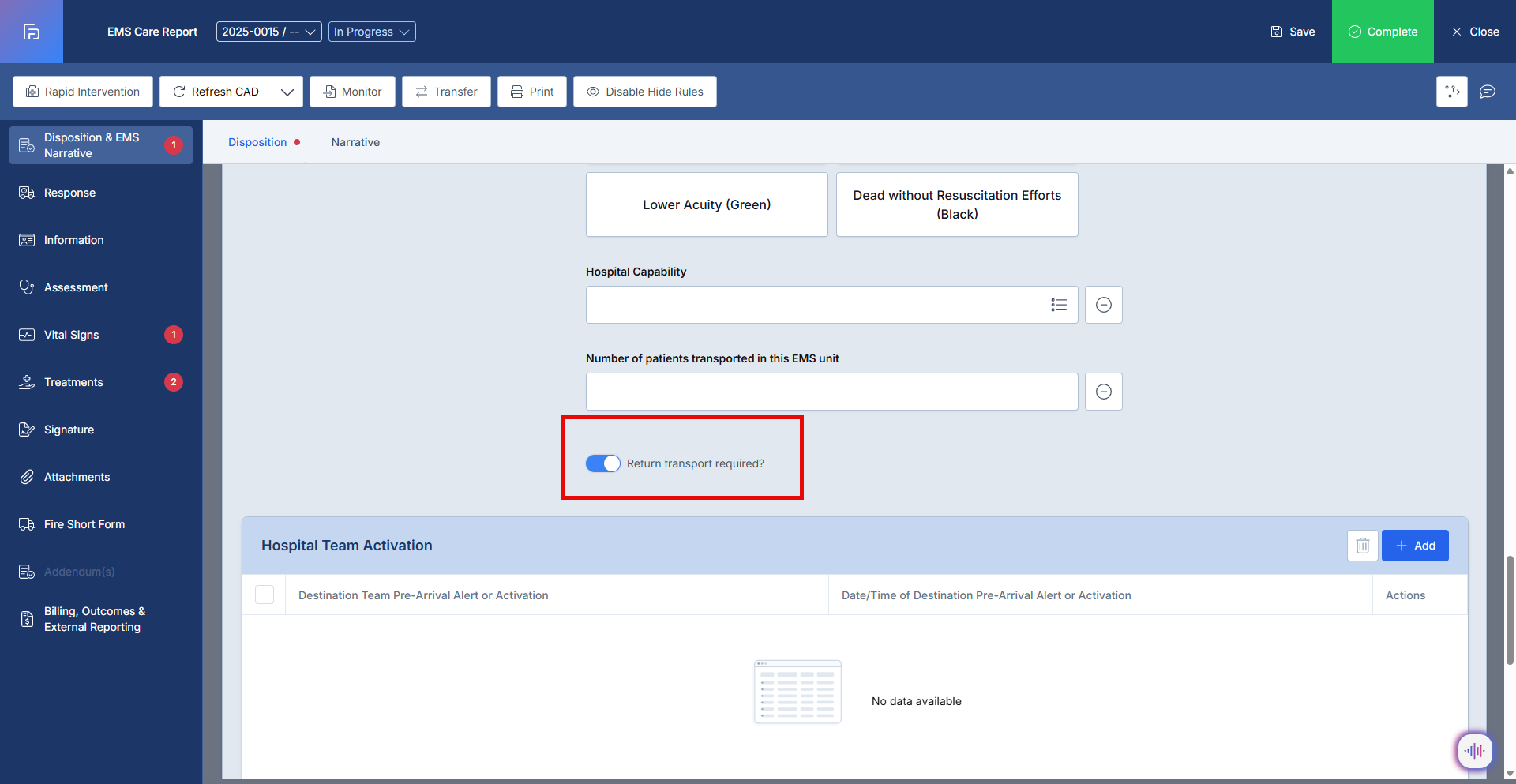Clear Hospital Capability with minus icon
Image resolution: width=1516 pixels, height=784 pixels.
(x=1104, y=305)
